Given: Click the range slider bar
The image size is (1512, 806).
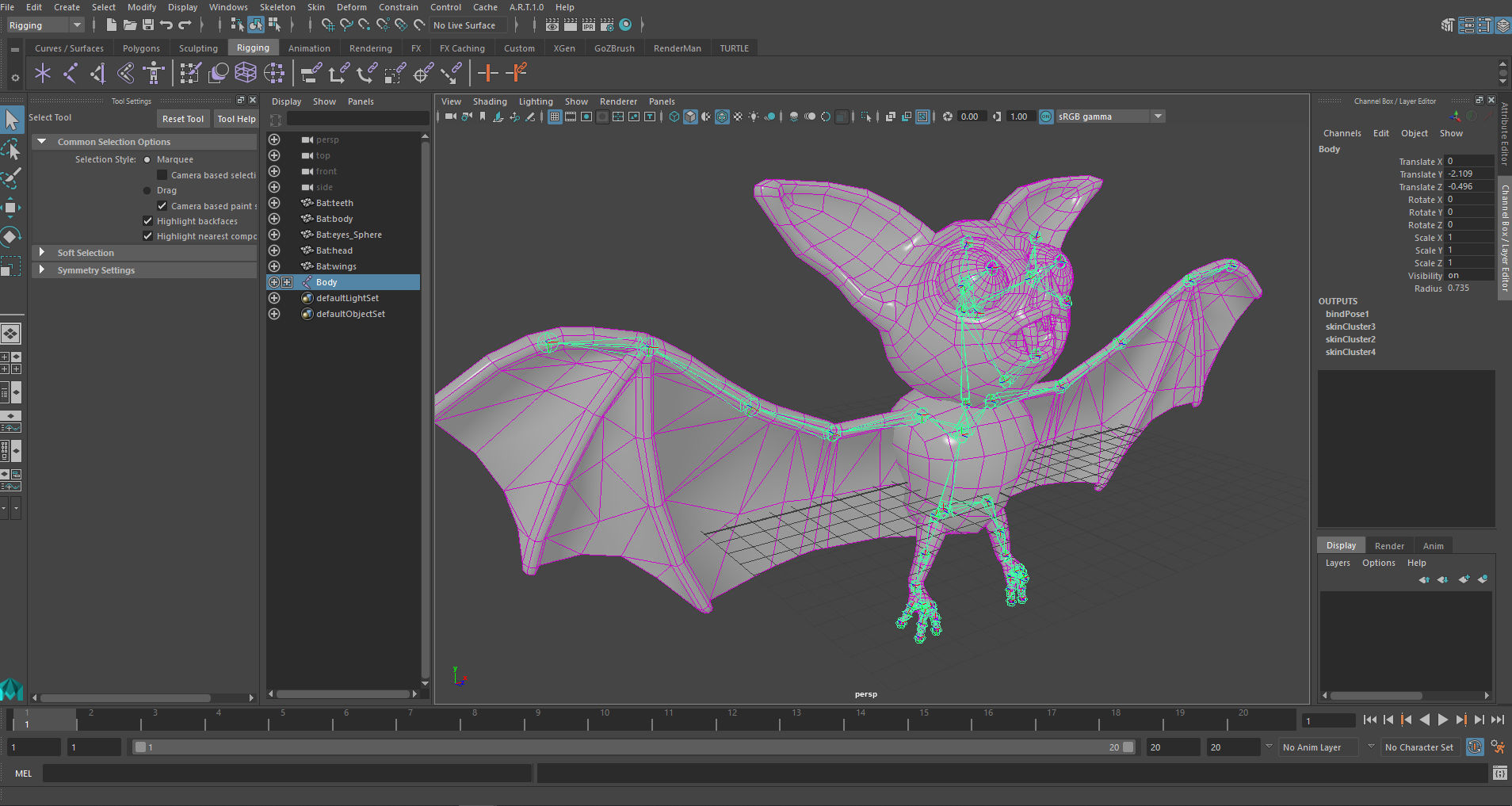Looking at the screenshot, I should pyautogui.click(x=634, y=747).
